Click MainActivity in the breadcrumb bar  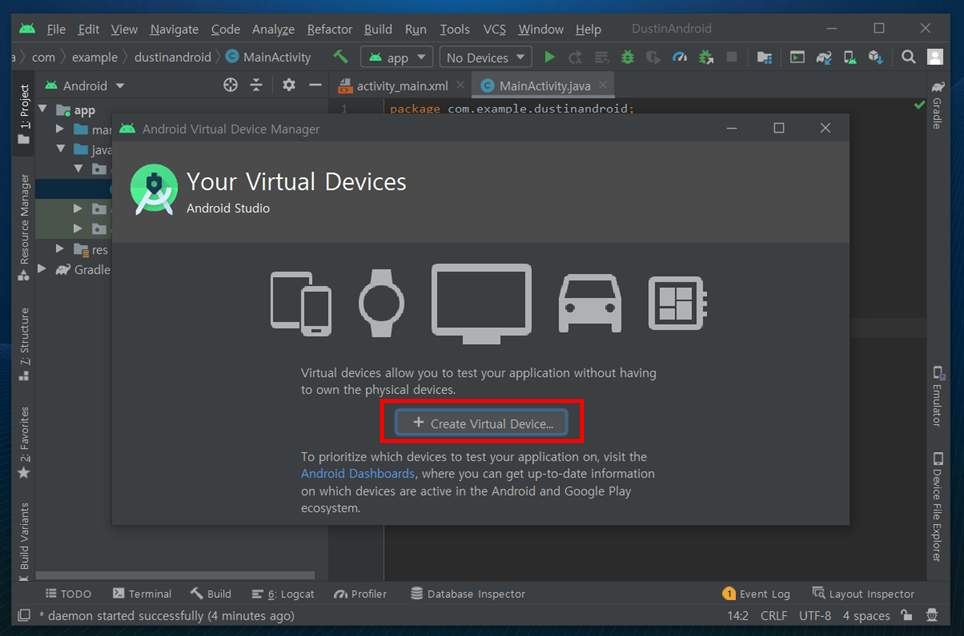point(268,57)
